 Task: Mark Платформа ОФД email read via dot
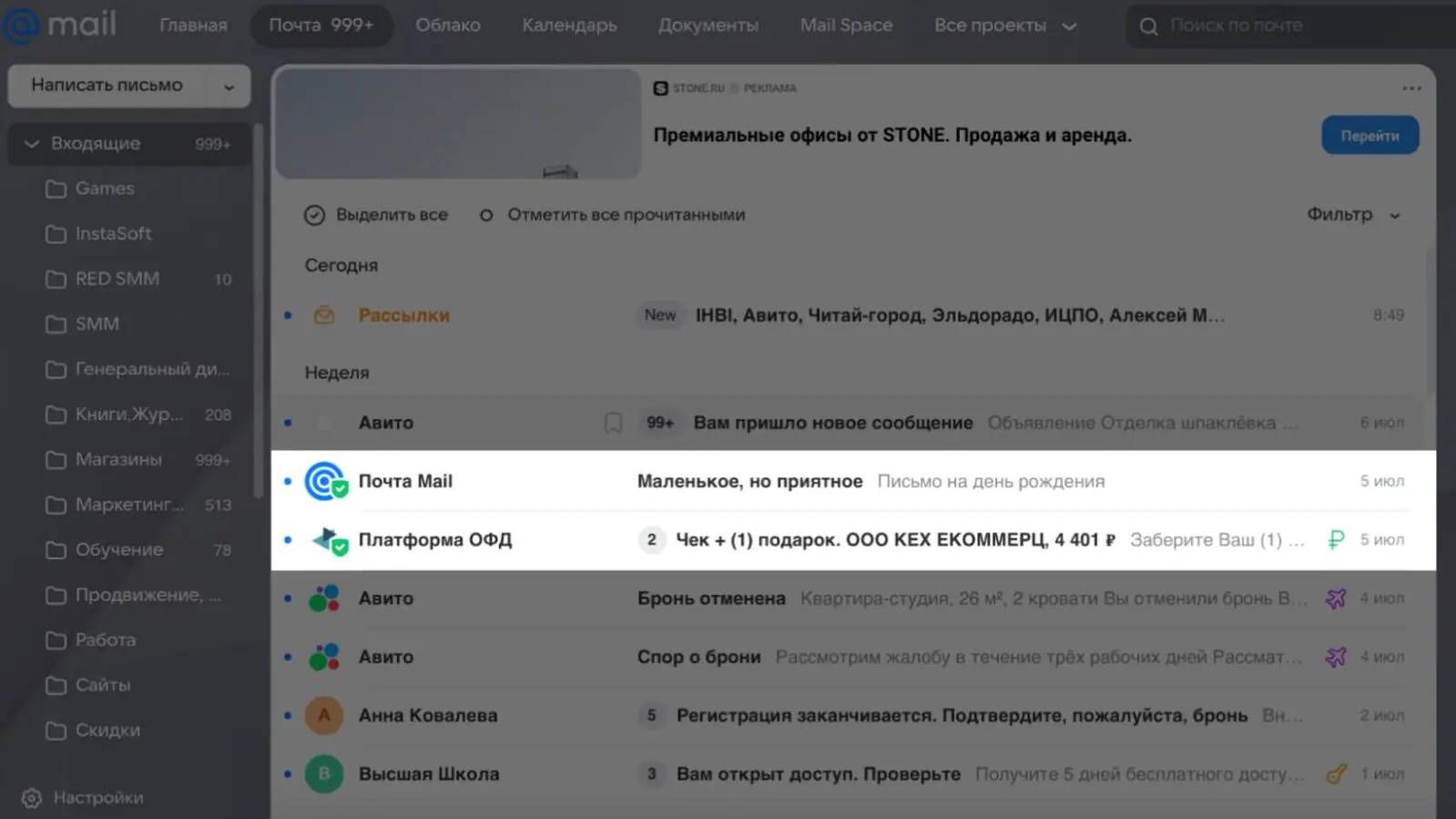click(288, 540)
